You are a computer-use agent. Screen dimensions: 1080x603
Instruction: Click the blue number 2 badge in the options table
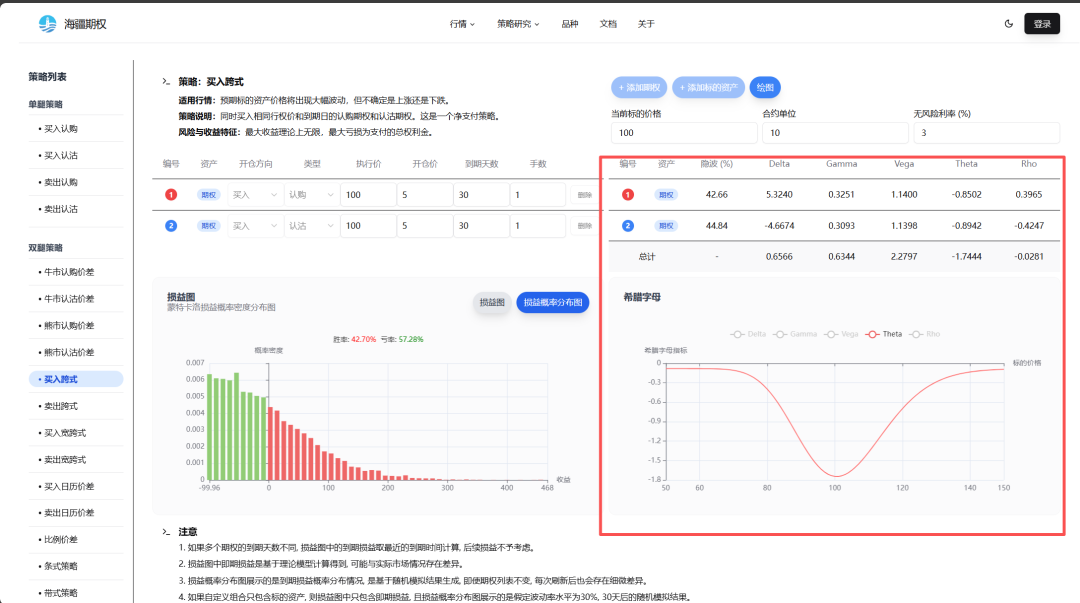click(x=171, y=226)
